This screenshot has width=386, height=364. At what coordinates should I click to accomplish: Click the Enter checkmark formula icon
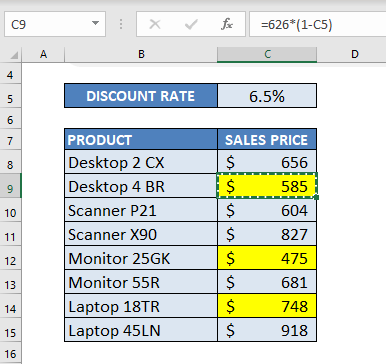click(x=191, y=24)
